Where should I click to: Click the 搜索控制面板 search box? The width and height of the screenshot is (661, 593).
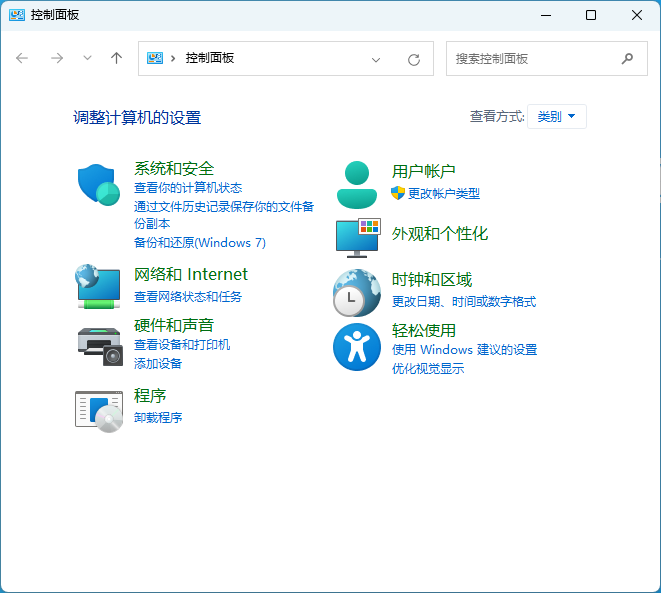click(547, 59)
